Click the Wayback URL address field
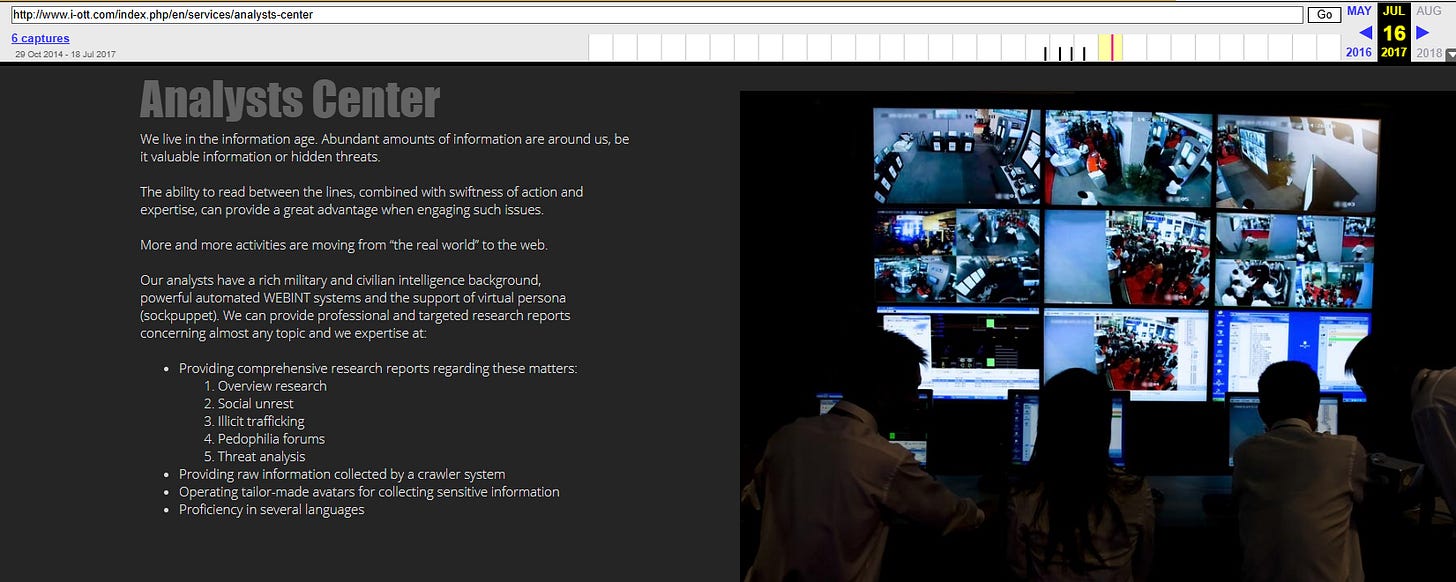The image size is (1456, 582). point(656,15)
